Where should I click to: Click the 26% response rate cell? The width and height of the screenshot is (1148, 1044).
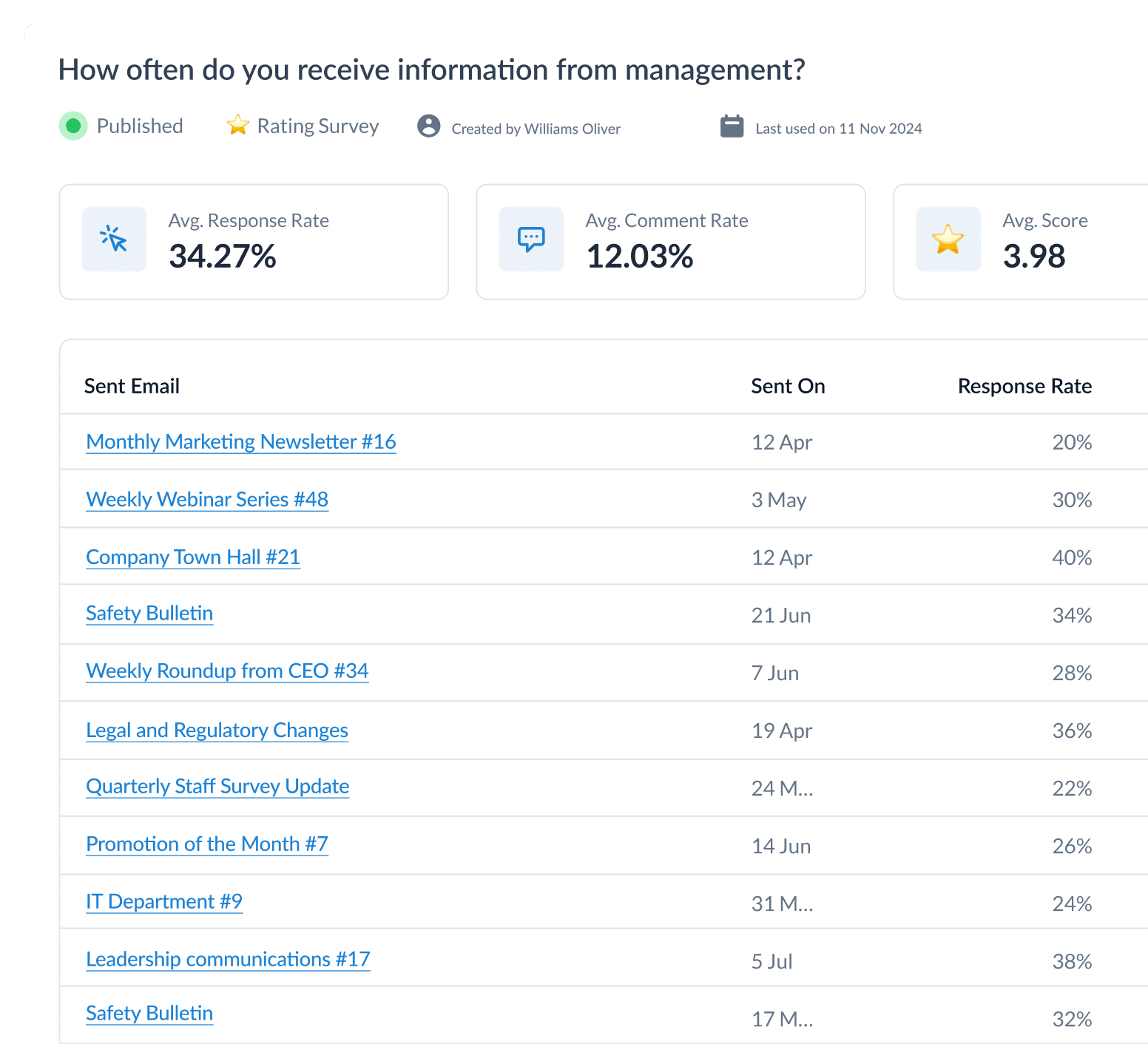[1072, 846]
